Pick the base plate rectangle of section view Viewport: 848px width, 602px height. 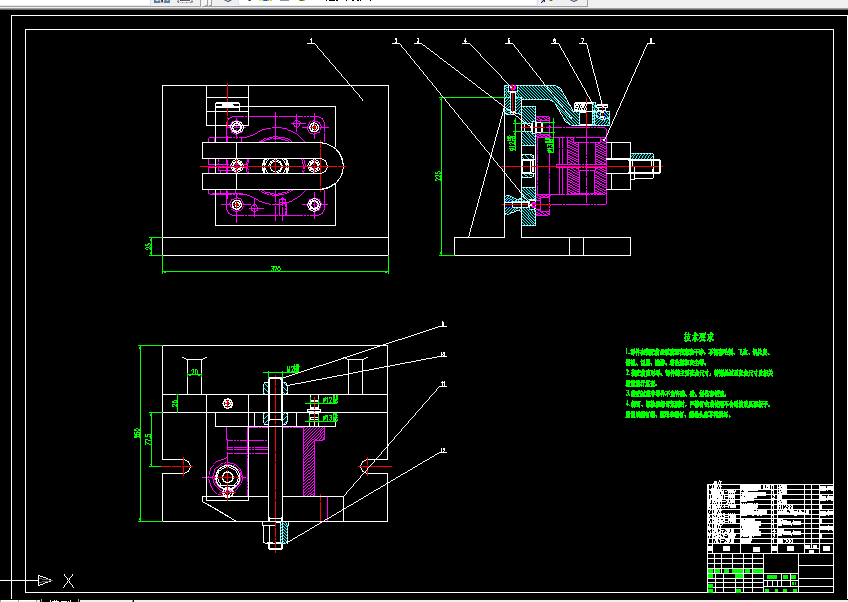tap(542, 247)
